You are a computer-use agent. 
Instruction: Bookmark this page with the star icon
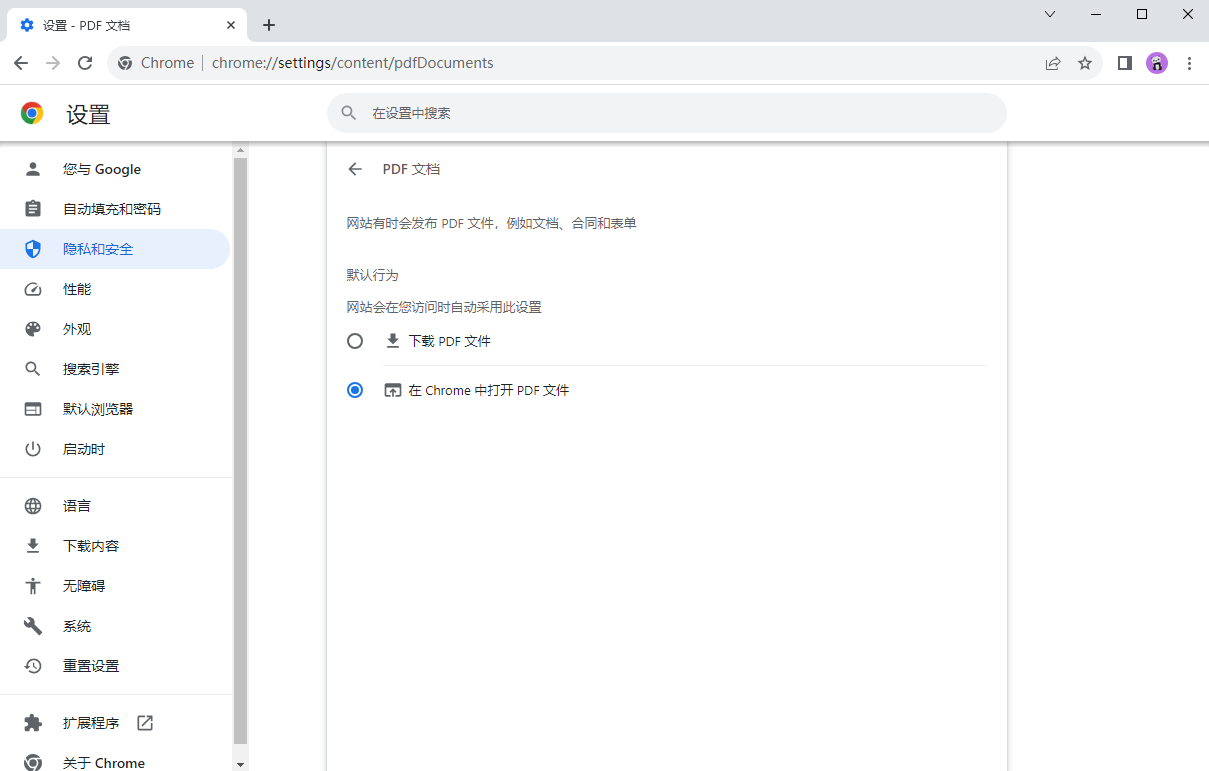(1085, 63)
